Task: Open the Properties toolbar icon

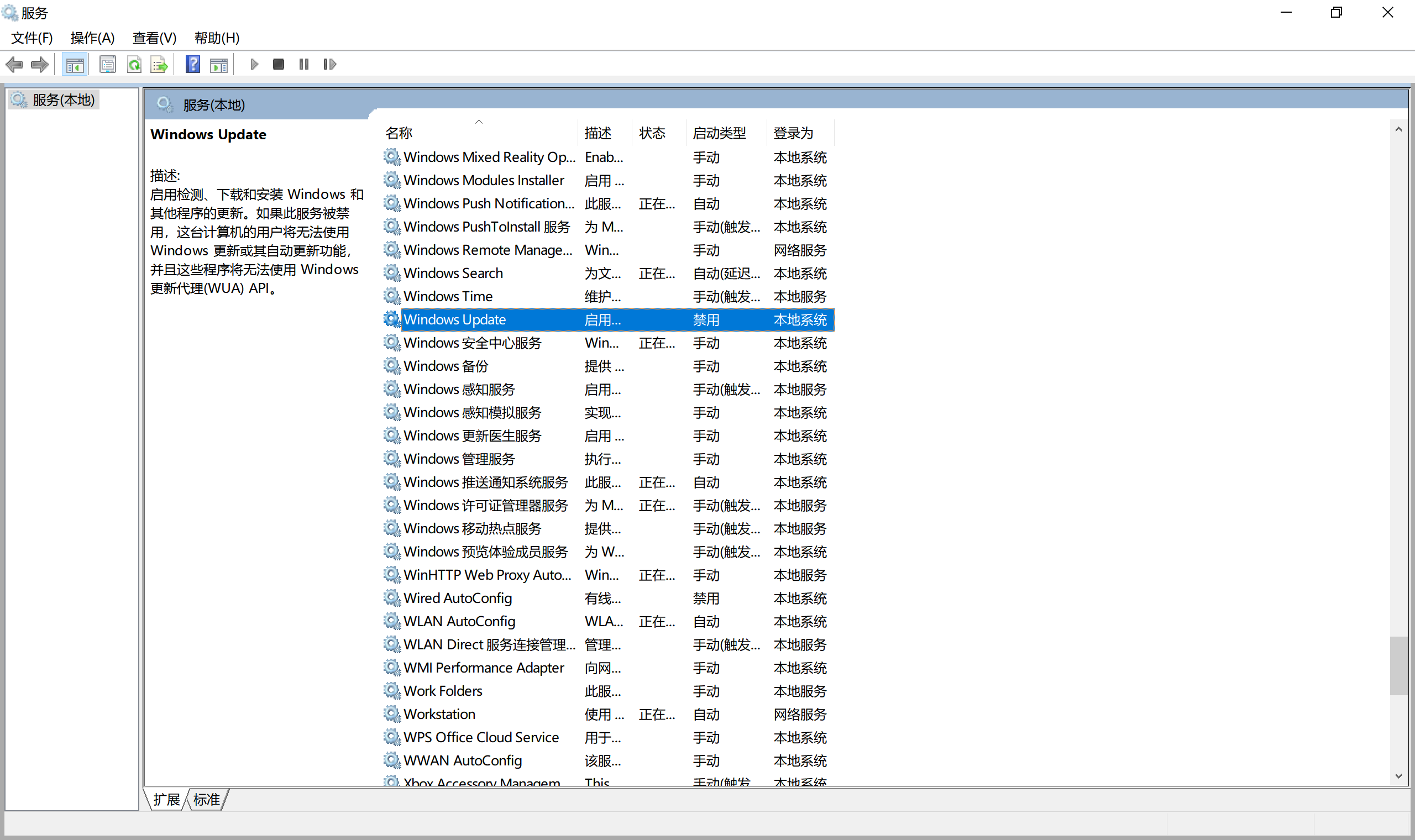Action: pyautogui.click(x=107, y=64)
